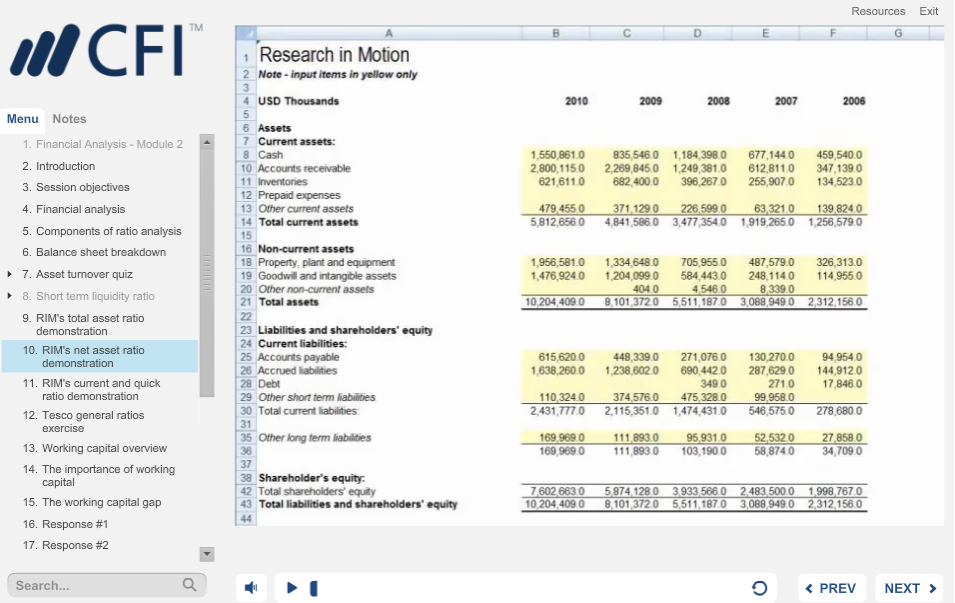Click the Property, plant and equipment label
955x603 pixels.
[326, 263]
